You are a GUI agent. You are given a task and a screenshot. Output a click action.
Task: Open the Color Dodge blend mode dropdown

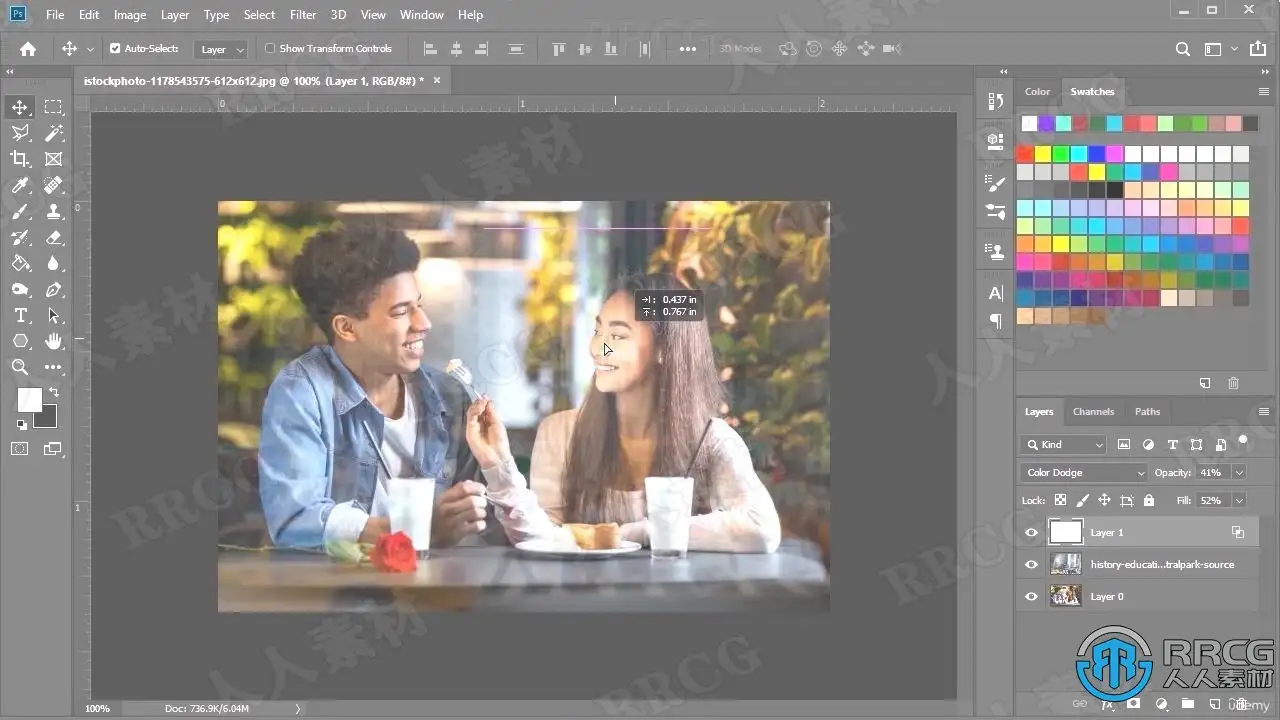pyautogui.click(x=1084, y=472)
